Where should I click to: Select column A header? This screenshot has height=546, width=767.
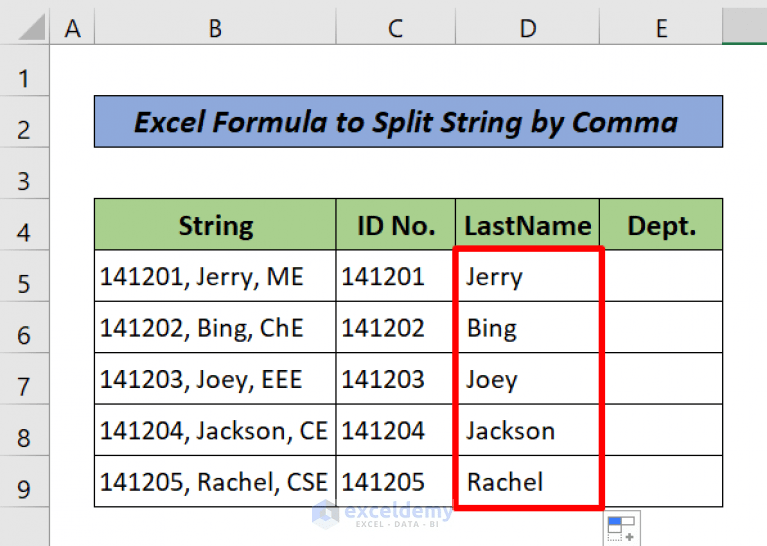click(72, 28)
